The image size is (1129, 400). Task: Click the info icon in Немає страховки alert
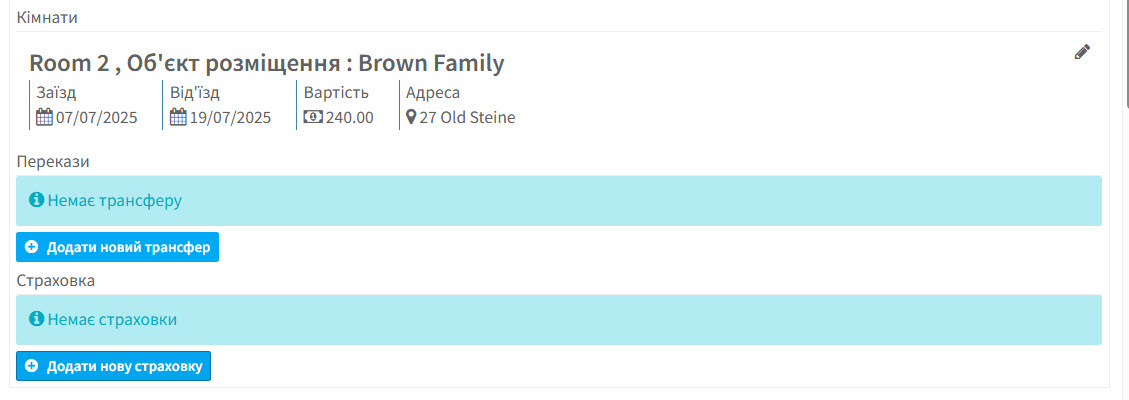pos(36,319)
